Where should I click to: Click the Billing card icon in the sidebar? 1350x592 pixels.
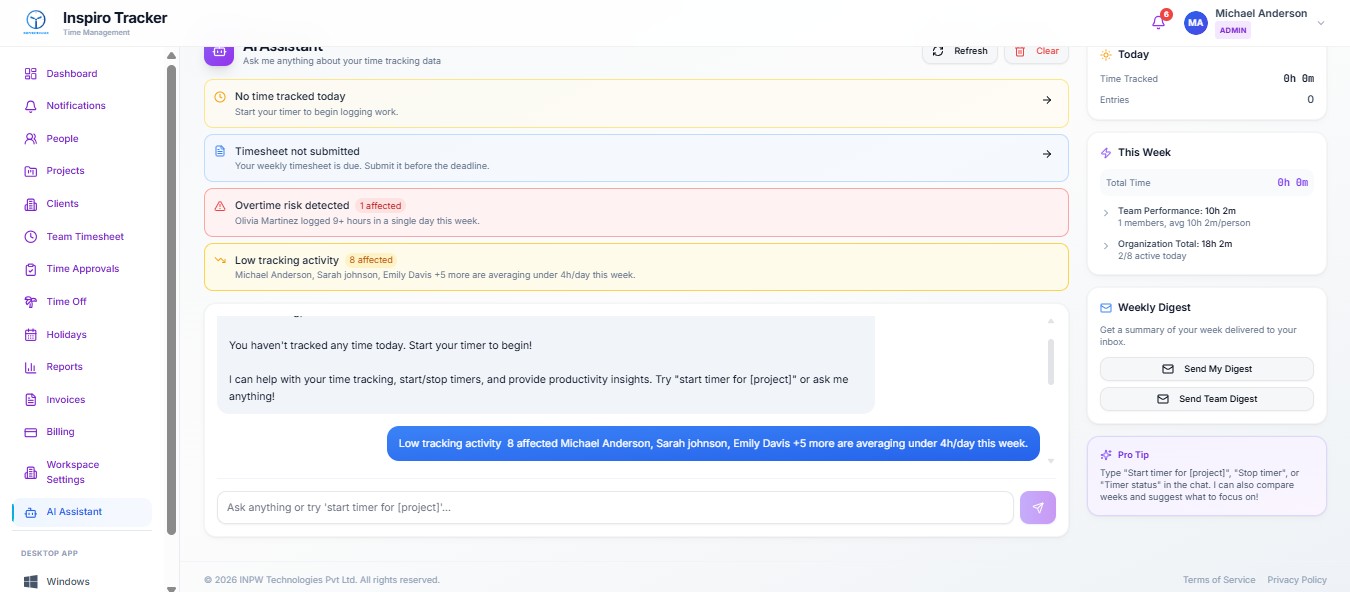33,432
